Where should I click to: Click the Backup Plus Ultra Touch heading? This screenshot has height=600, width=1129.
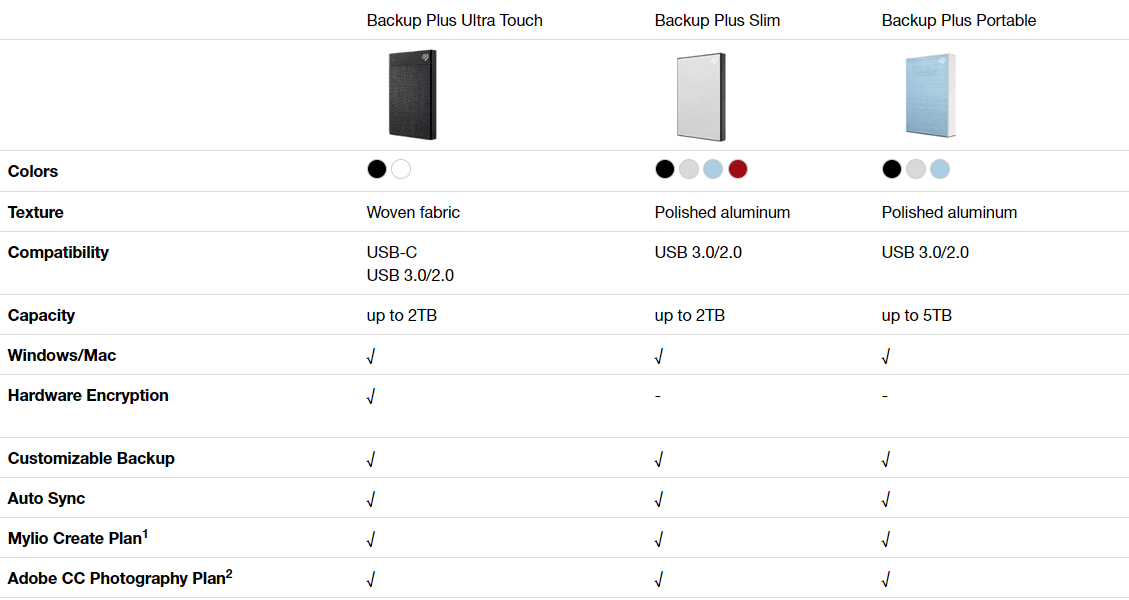[454, 20]
